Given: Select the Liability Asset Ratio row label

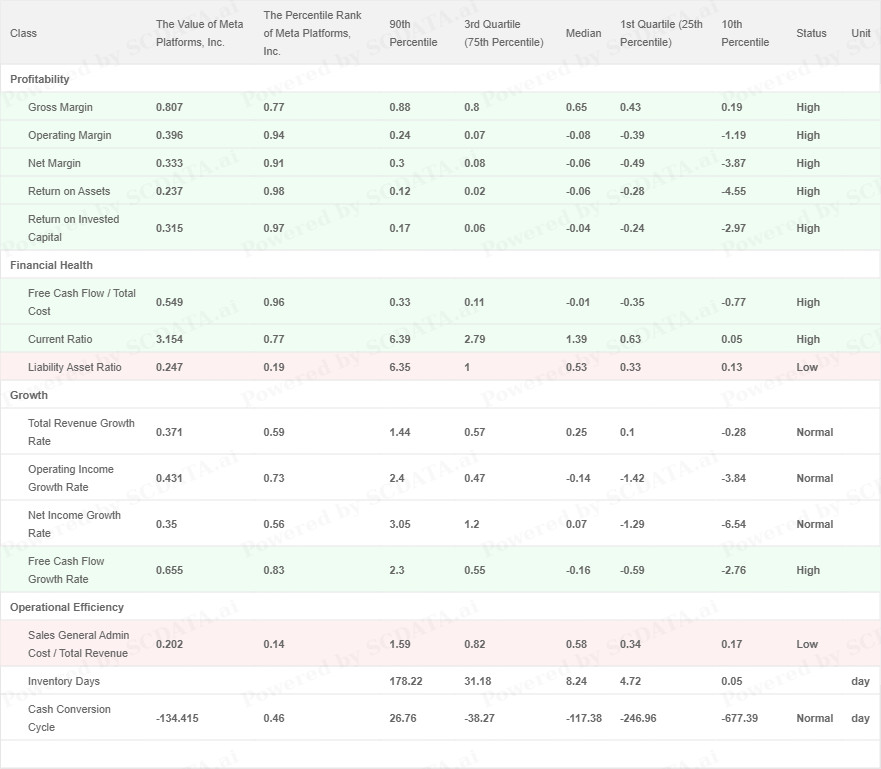Looking at the screenshot, I should 75,367.
